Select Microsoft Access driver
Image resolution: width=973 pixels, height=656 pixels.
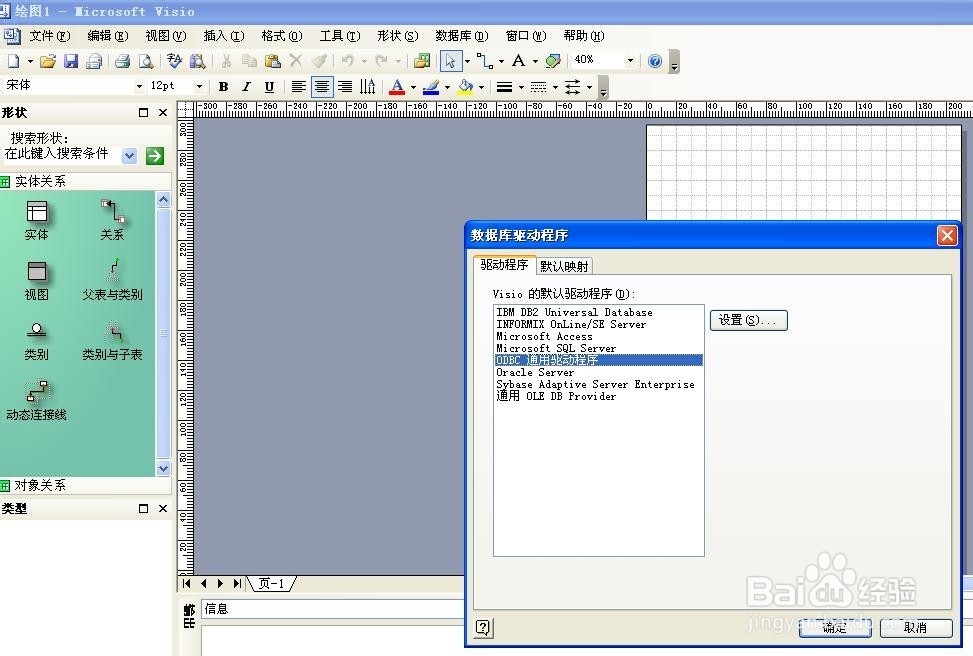[x=599, y=336]
